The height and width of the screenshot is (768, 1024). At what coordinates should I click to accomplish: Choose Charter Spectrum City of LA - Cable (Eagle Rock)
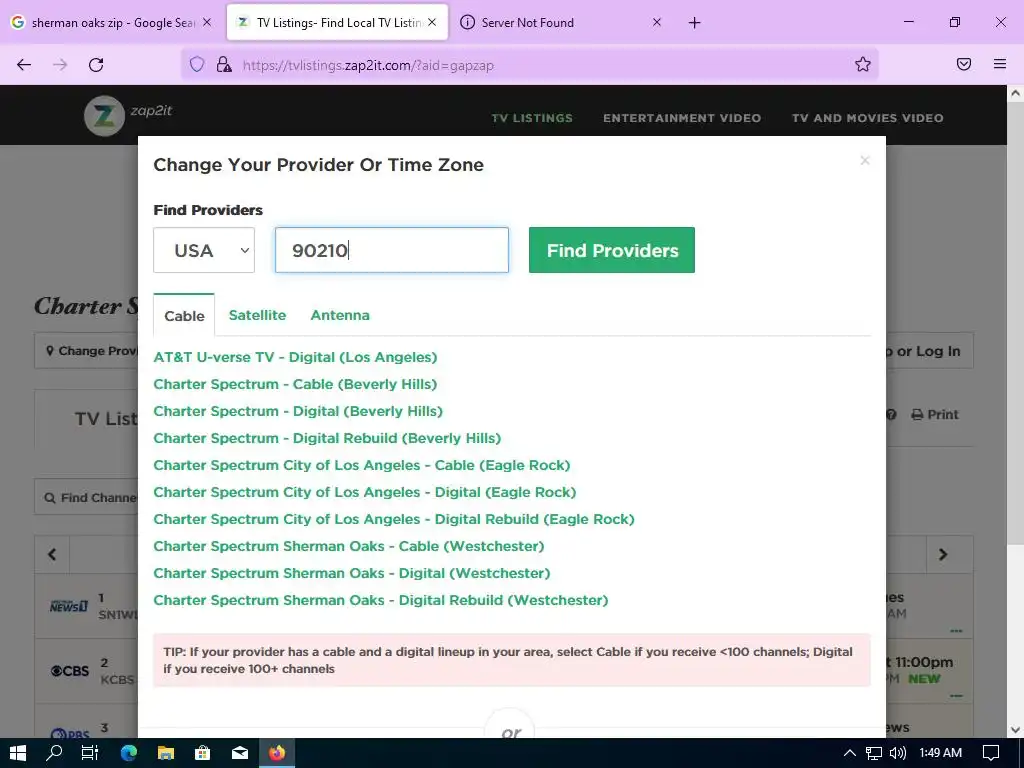362,465
